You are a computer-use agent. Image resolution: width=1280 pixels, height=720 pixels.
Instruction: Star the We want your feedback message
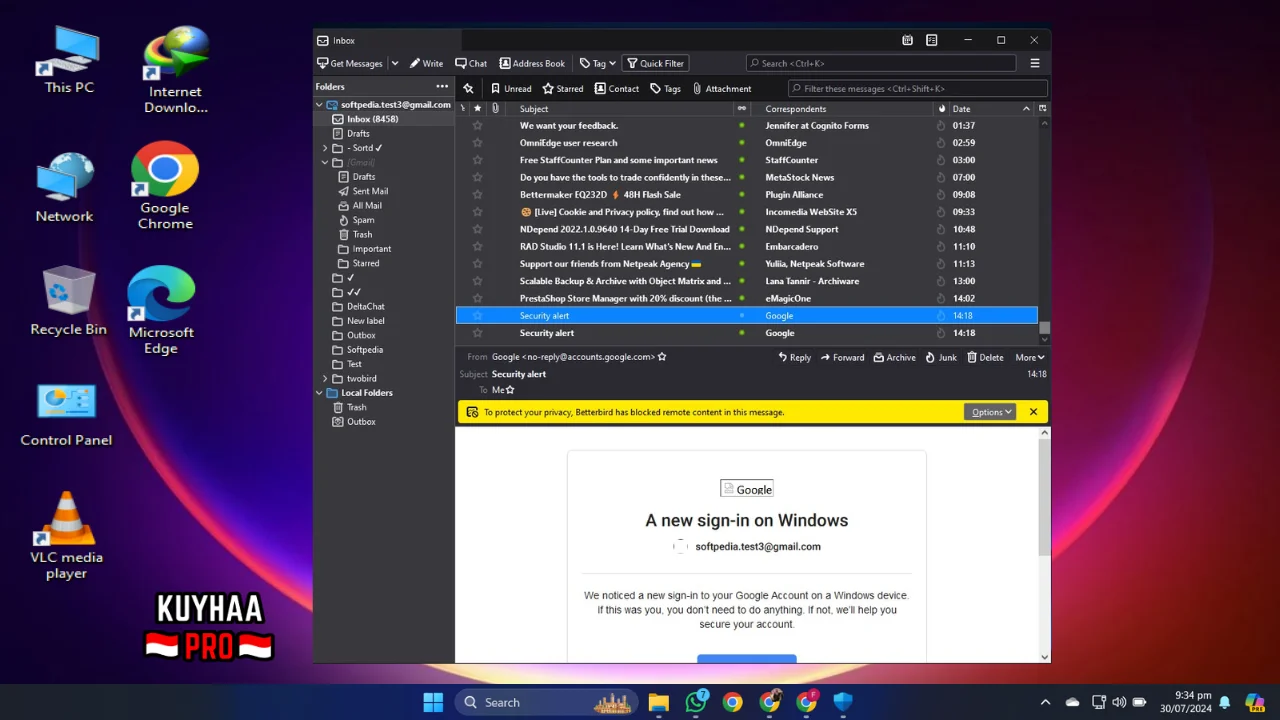pos(477,126)
